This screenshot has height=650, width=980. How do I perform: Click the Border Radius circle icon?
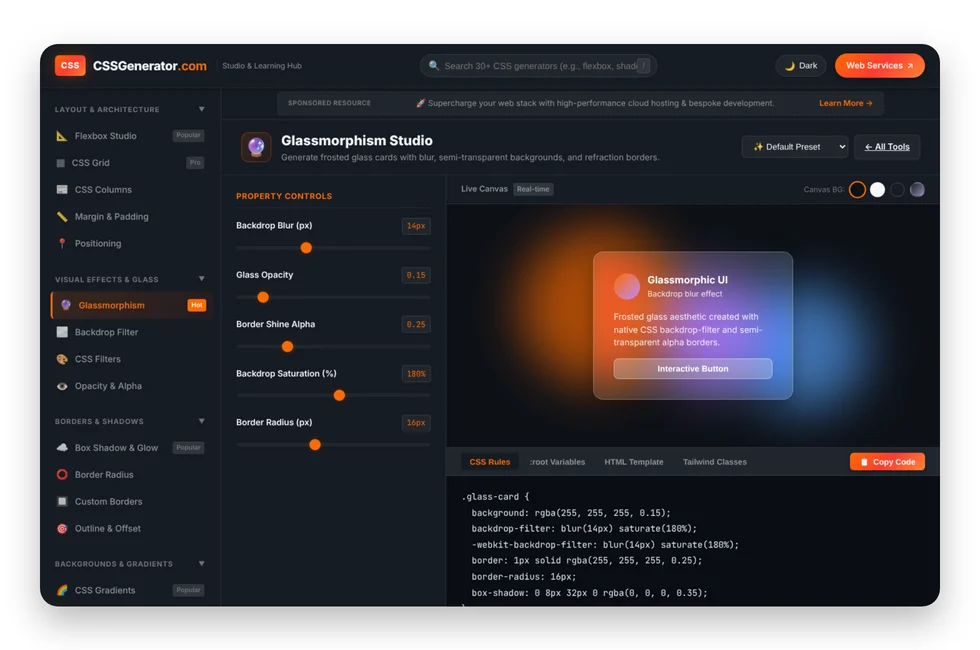coord(62,474)
